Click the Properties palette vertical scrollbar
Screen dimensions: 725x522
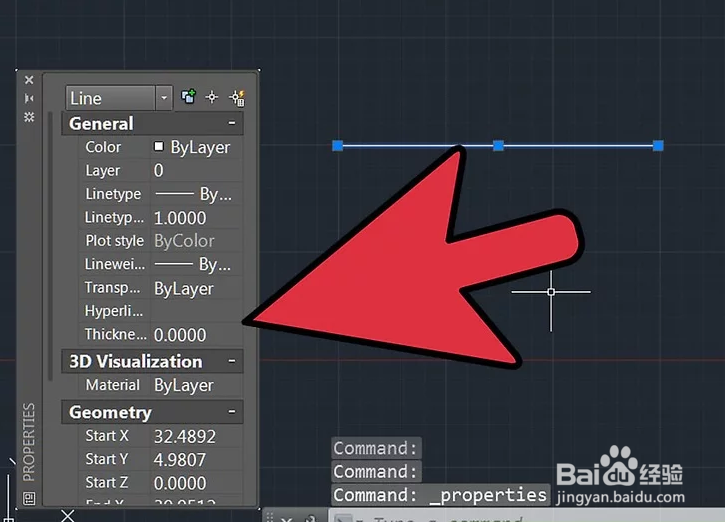click(x=50, y=246)
